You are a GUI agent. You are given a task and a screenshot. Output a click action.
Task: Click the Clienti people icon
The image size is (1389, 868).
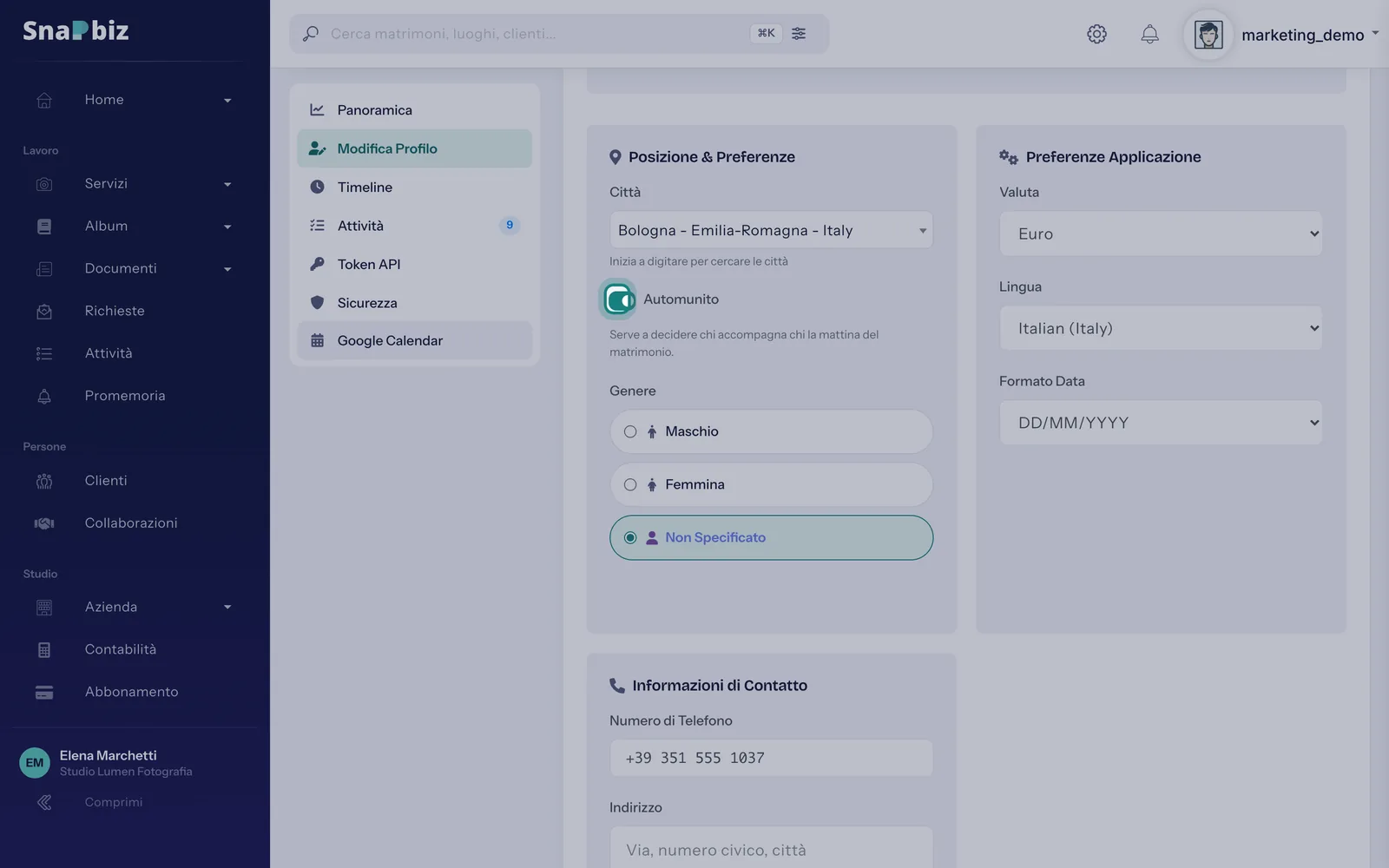(x=44, y=481)
